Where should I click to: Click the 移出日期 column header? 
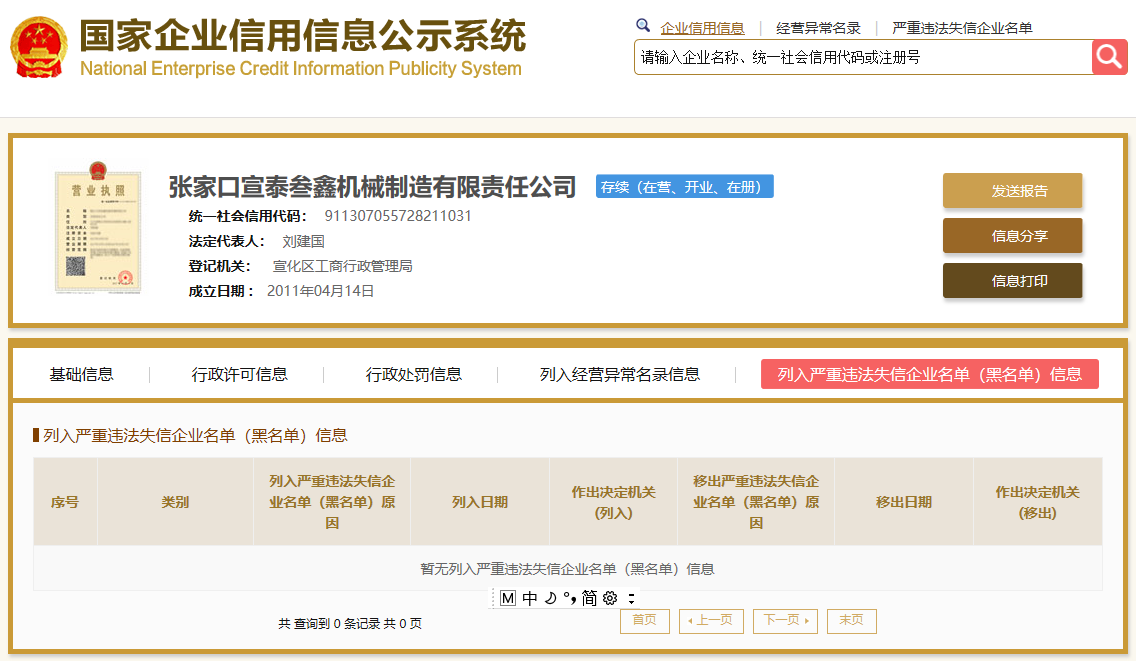903,502
